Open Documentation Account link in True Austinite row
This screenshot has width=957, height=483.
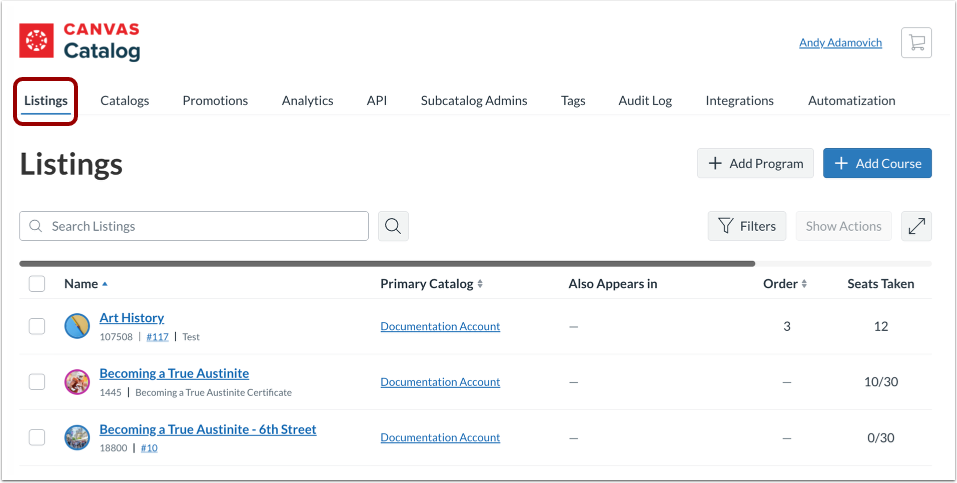coord(440,382)
